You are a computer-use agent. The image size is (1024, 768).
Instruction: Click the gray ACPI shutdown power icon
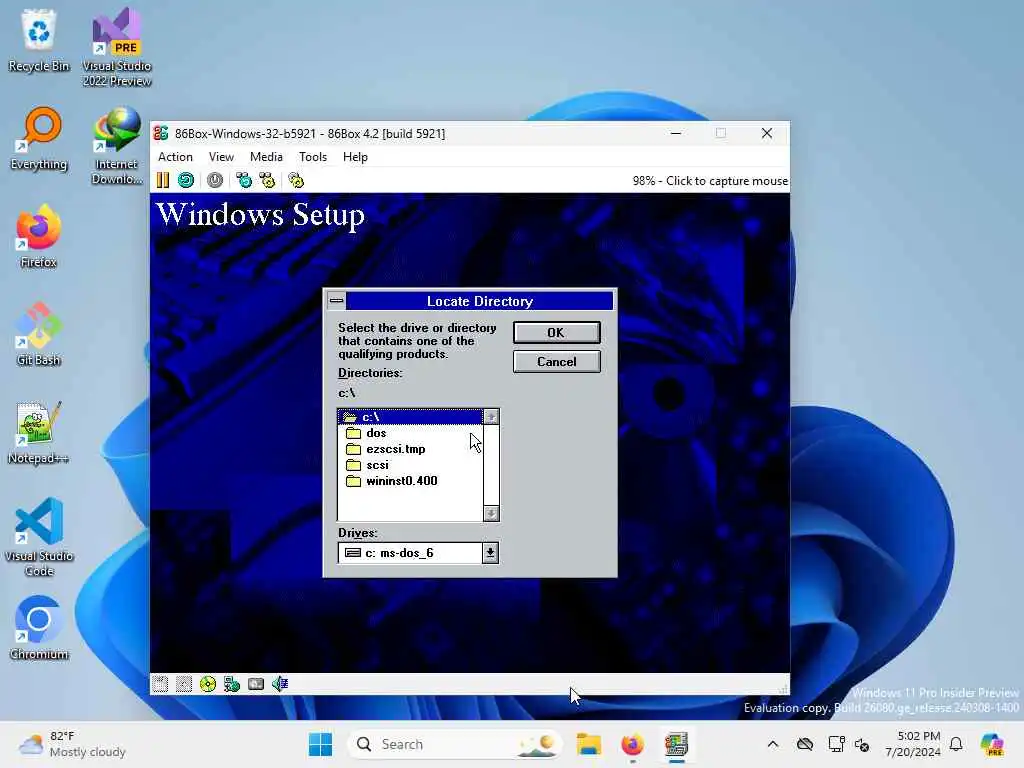click(215, 180)
